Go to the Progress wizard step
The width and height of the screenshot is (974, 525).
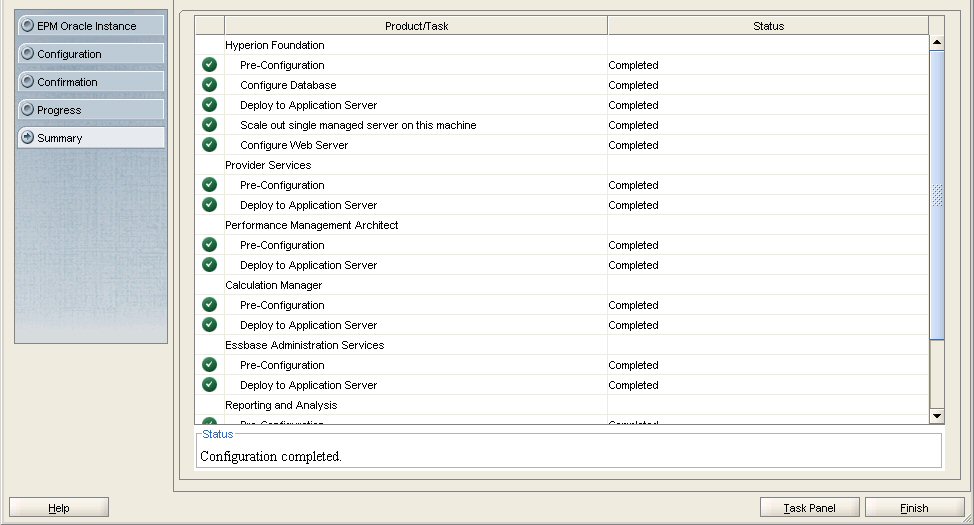pyautogui.click(x=91, y=109)
